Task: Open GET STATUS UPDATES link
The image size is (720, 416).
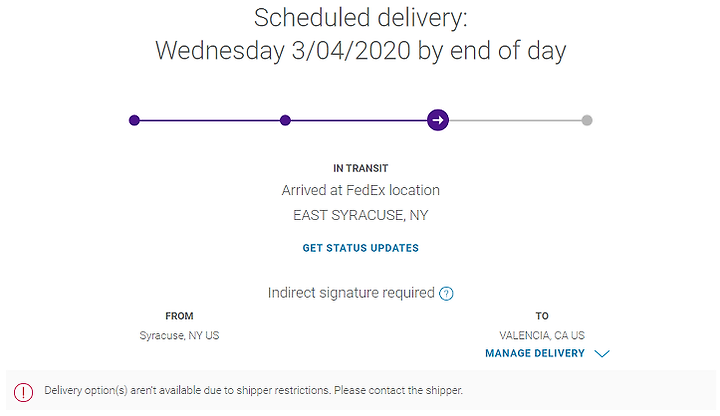Action: point(360,248)
